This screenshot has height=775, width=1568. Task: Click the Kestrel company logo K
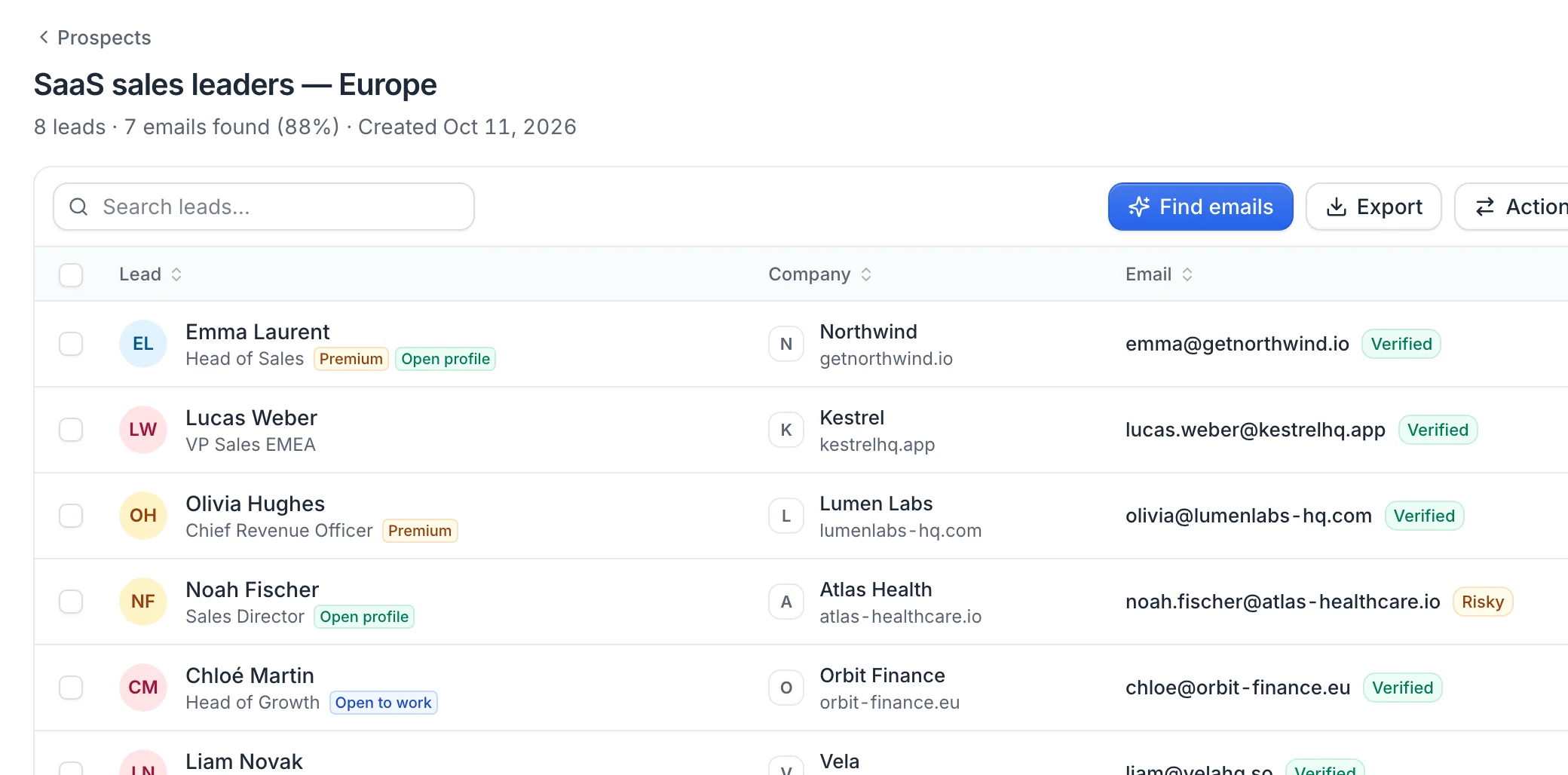[786, 430]
